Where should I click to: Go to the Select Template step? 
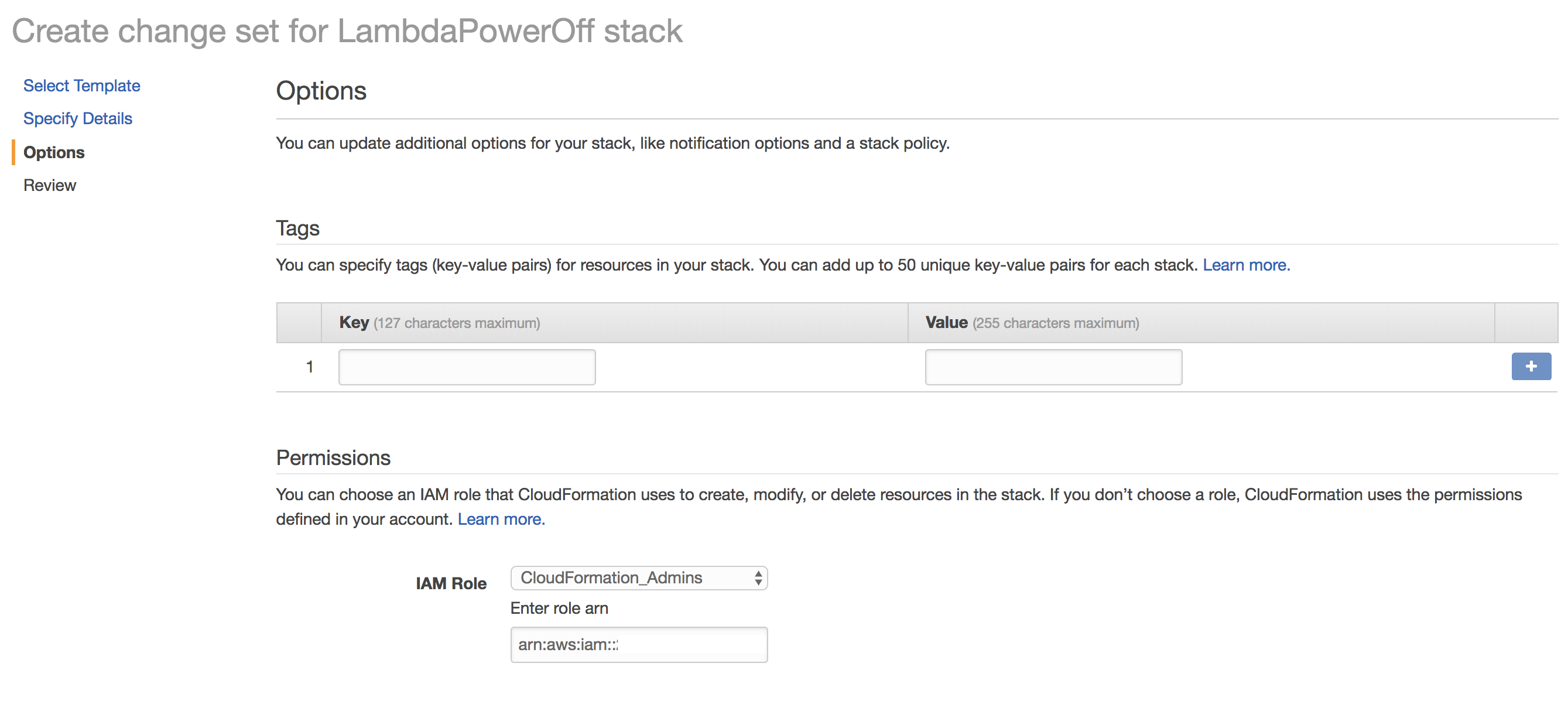click(x=81, y=86)
